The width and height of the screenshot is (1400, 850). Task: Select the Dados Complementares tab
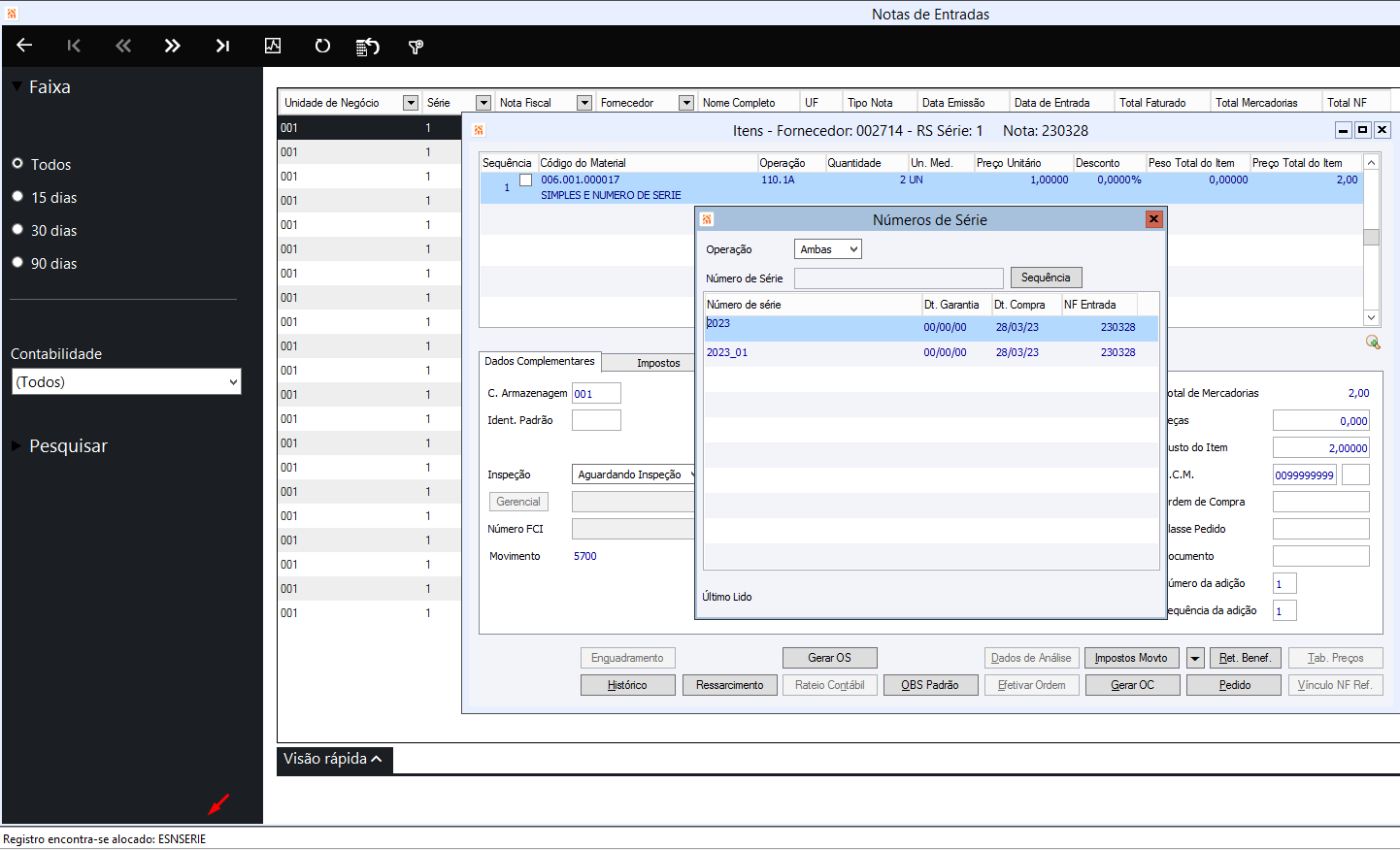(540, 361)
